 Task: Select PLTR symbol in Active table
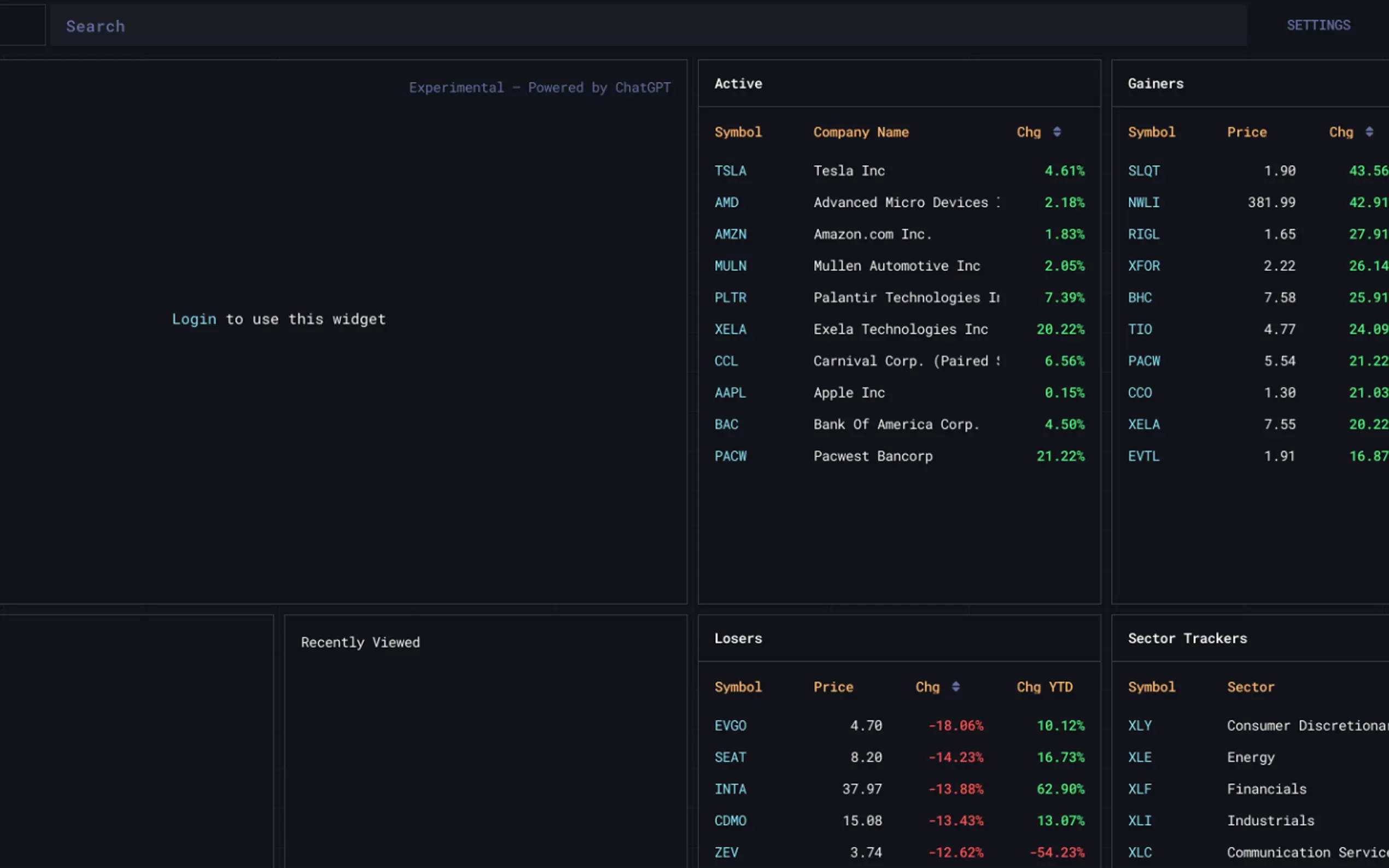730,298
